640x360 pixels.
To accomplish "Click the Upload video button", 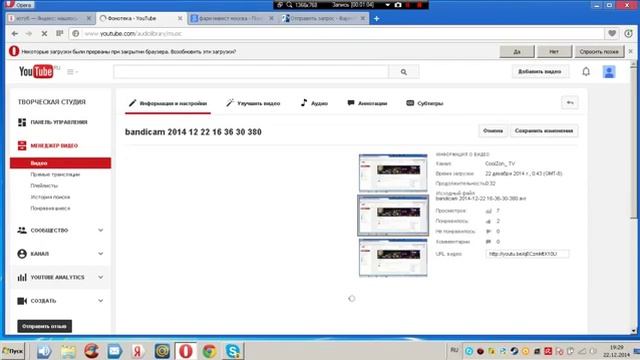I will click(x=540, y=71).
